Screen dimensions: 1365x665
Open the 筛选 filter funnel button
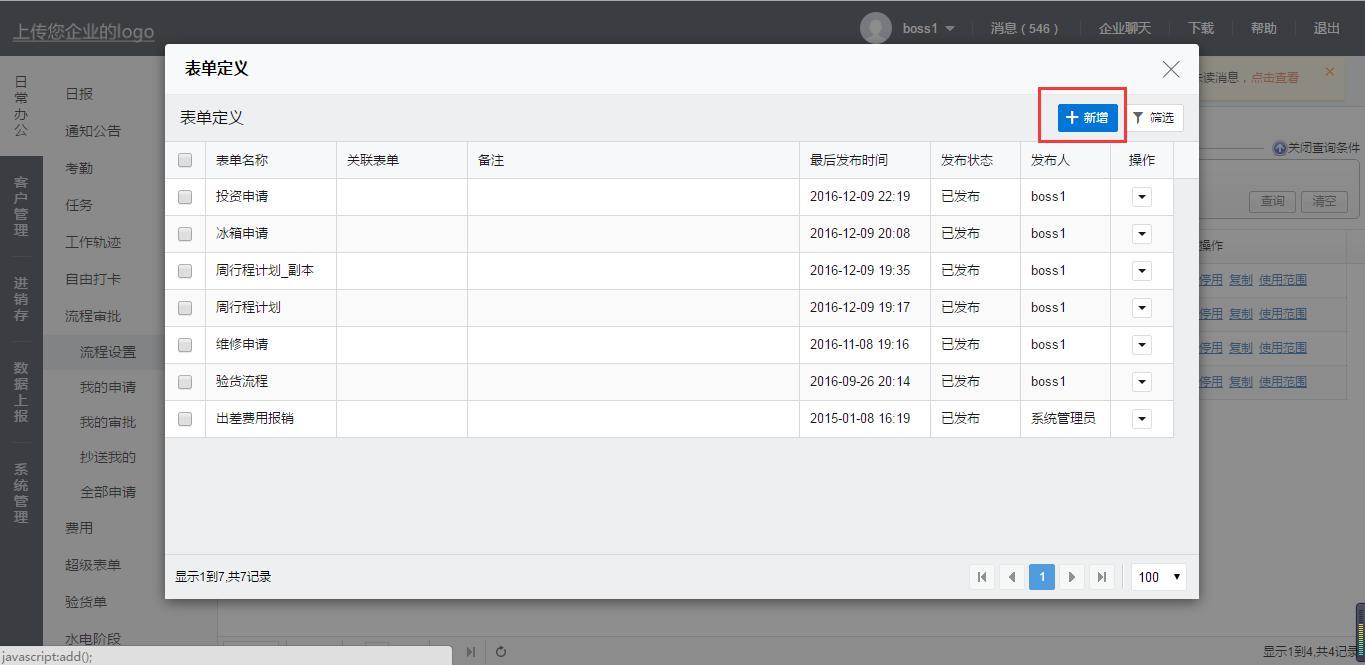pyautogui.click(x=1154, y=118)
